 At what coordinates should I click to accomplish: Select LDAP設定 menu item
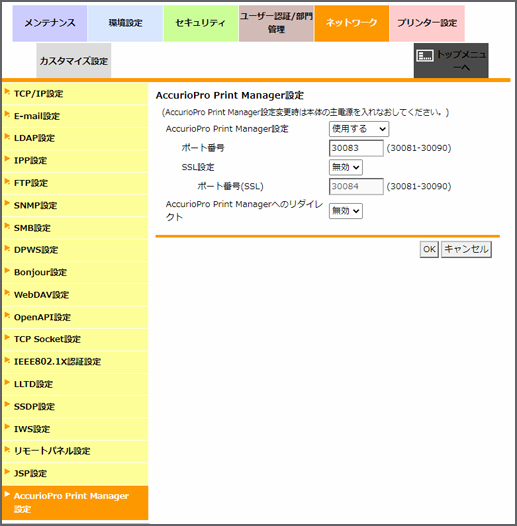tap(75, 138)
